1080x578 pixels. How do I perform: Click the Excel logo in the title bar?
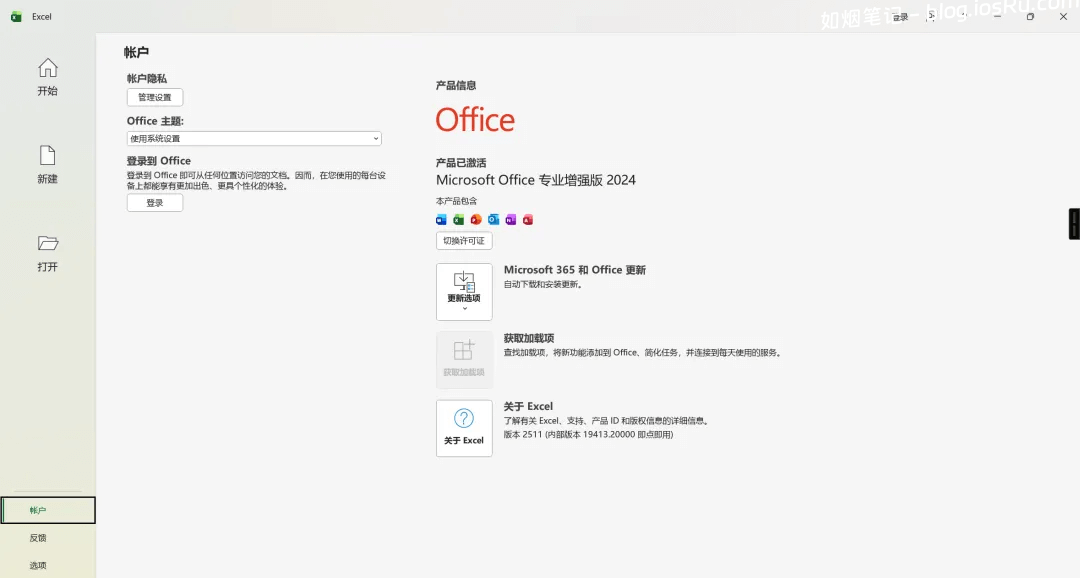pyautogui.click(x=16, y=16)
